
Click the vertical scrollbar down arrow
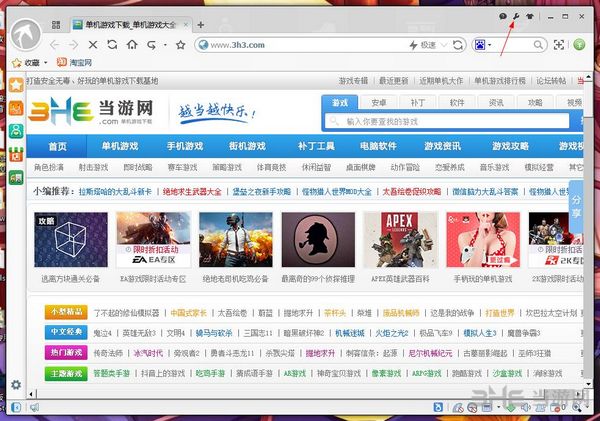pyautogui.click(x=588, y=384)
